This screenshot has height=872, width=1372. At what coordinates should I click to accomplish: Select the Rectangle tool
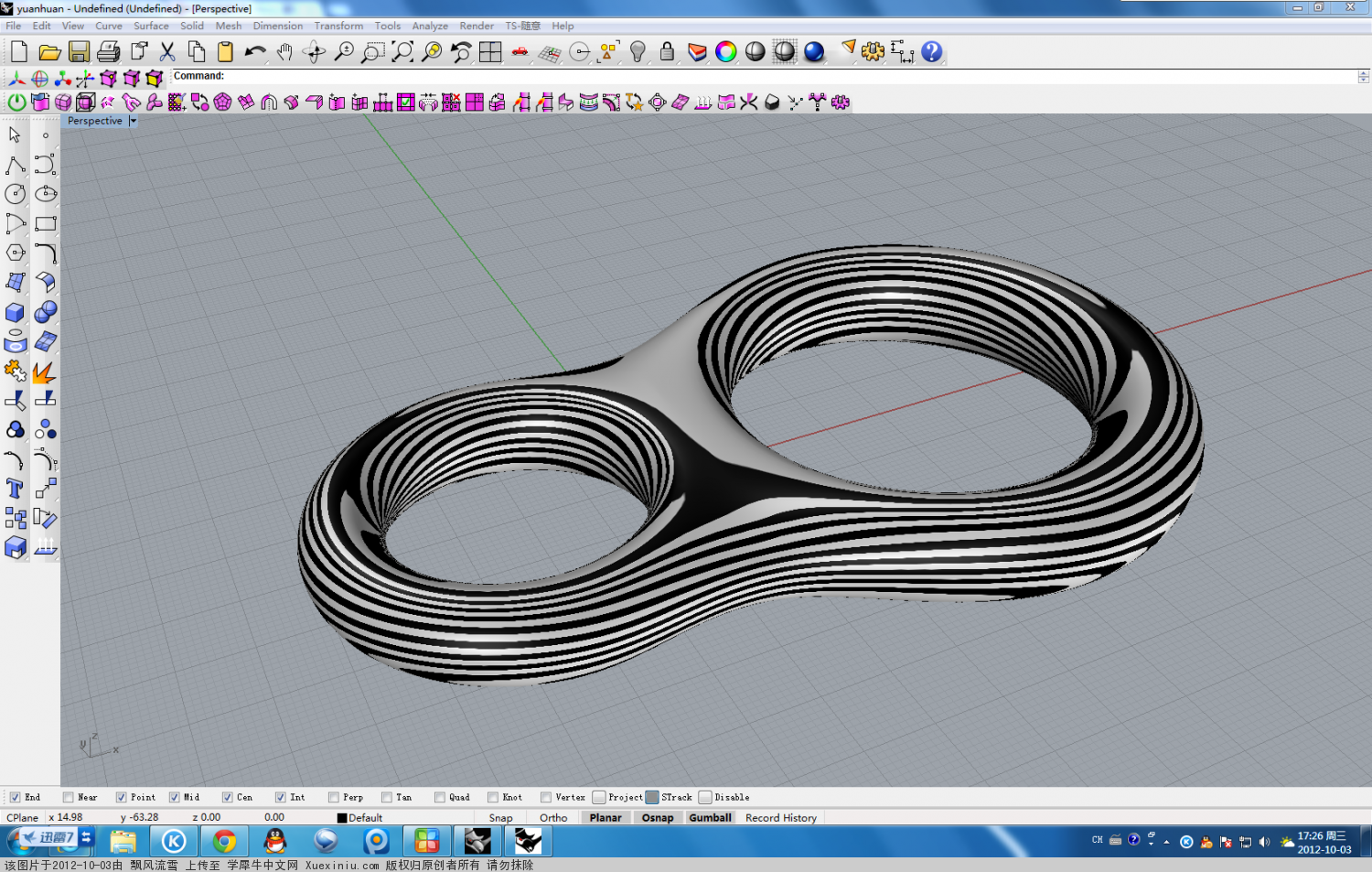pos(46,223)
